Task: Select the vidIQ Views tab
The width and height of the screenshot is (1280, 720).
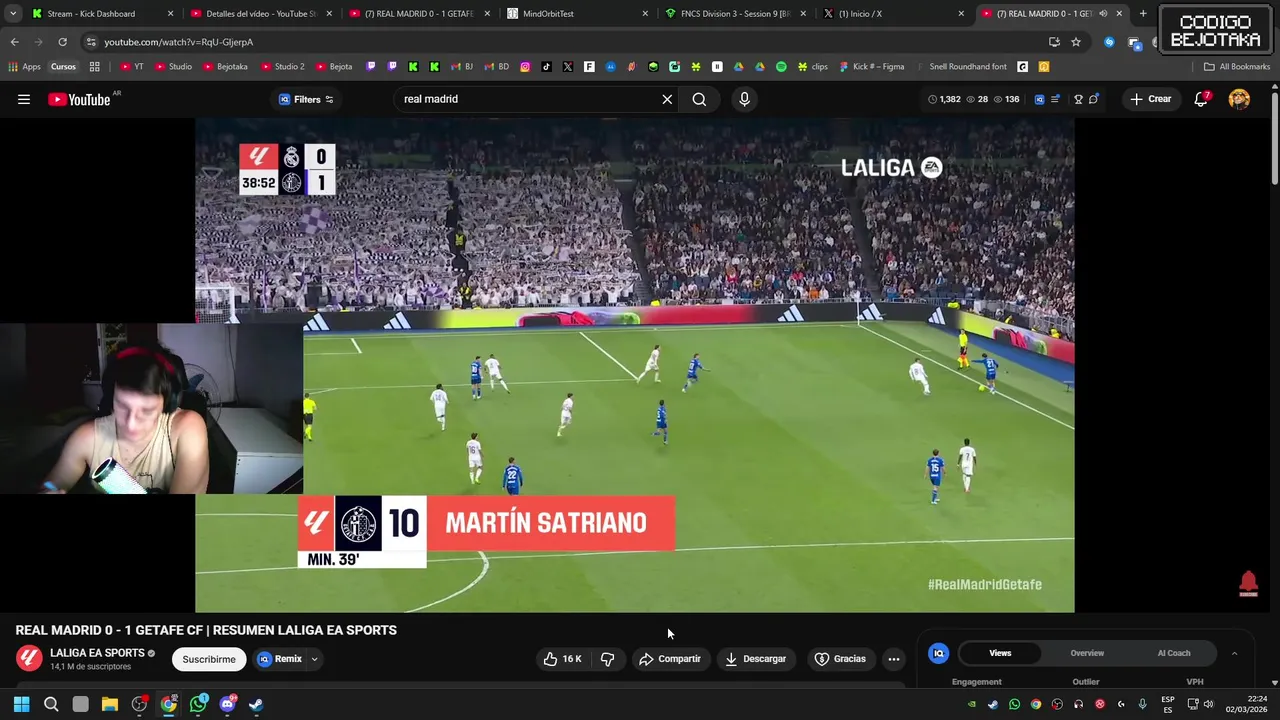Action: pyautogui.click(x=1000, y=653)
